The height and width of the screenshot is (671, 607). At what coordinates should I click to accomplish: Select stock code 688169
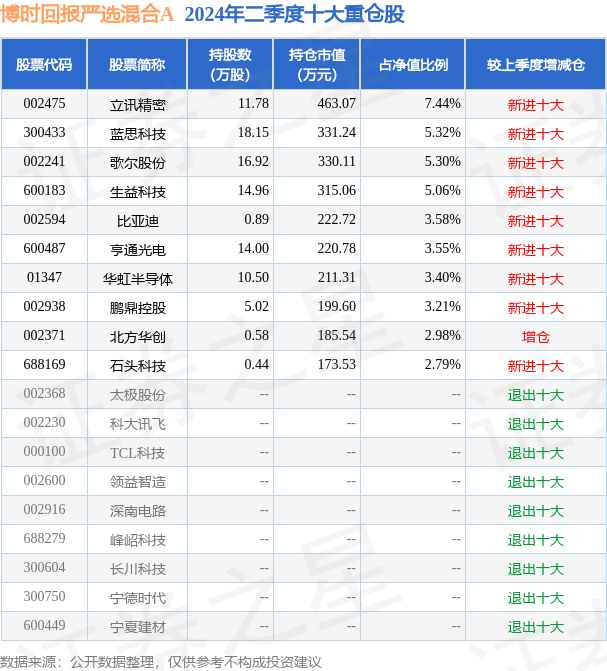coord(45,365)
